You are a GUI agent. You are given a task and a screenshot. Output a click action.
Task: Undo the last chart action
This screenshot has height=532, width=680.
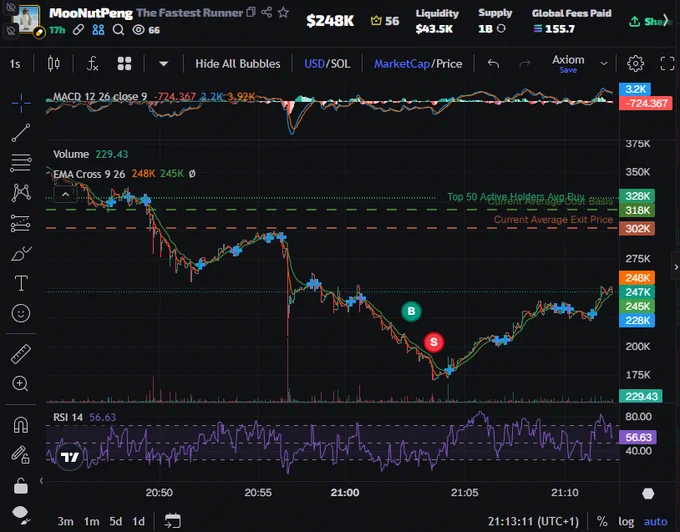[x=493, y=64]
